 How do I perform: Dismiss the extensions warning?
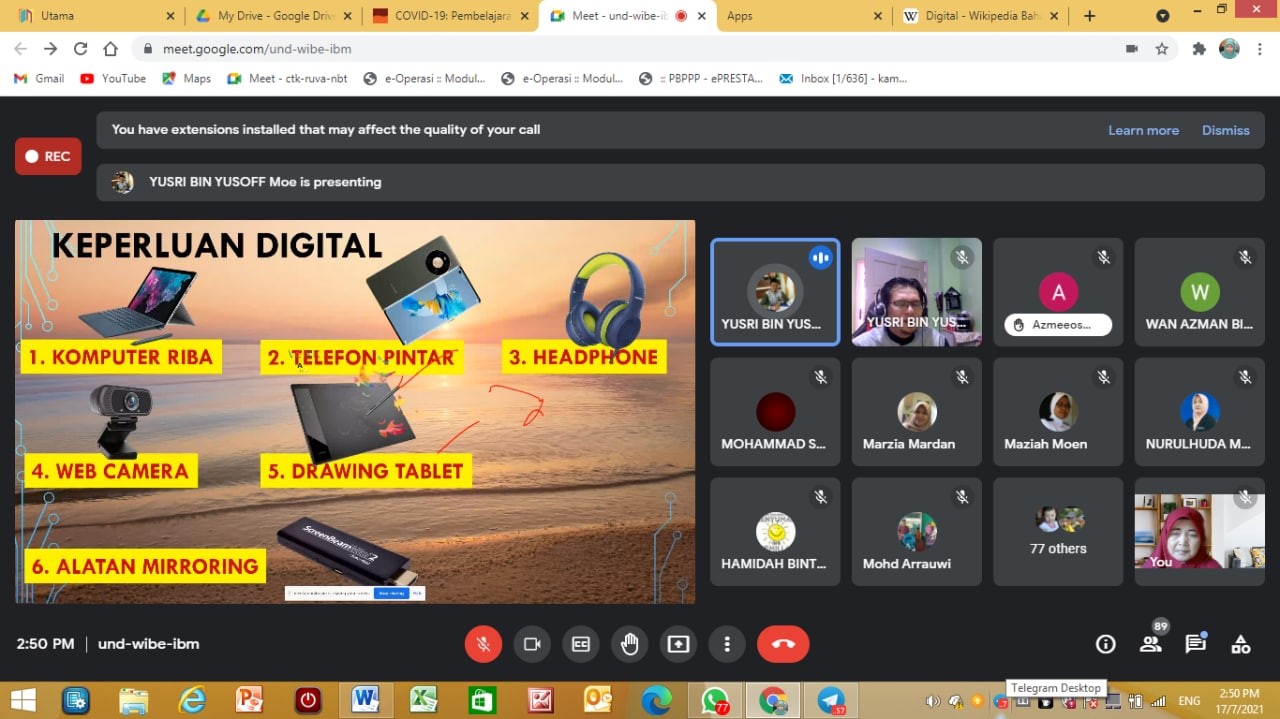[x=1225, y=130]
